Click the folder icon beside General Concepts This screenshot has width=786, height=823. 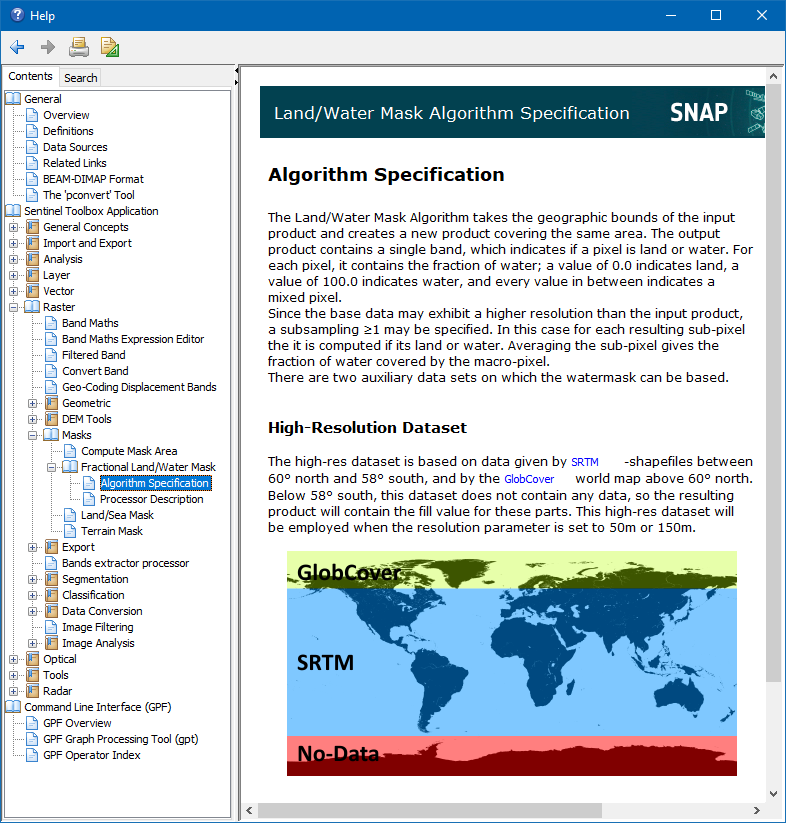[33, 227]
